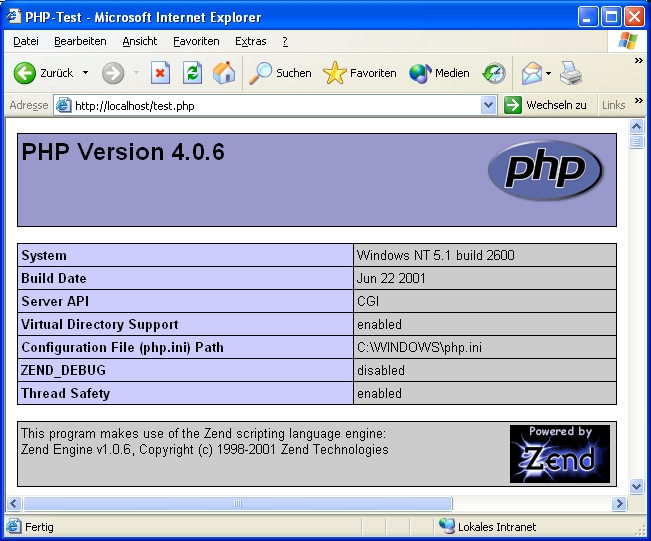
Task: Go to the home page icon
Action: (x=224, y=73)
